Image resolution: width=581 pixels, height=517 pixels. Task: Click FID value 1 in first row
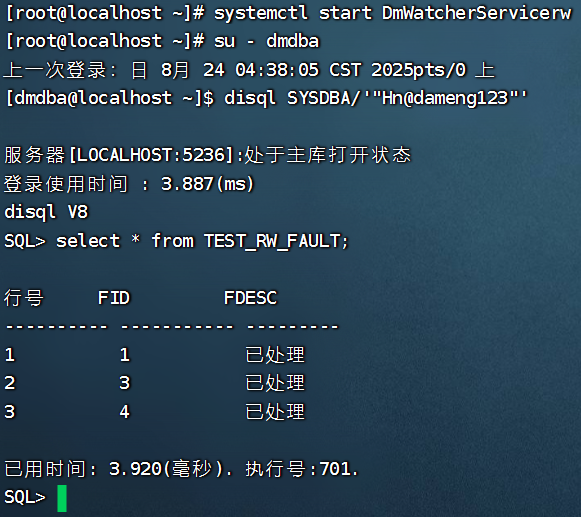tap(125, 355)
